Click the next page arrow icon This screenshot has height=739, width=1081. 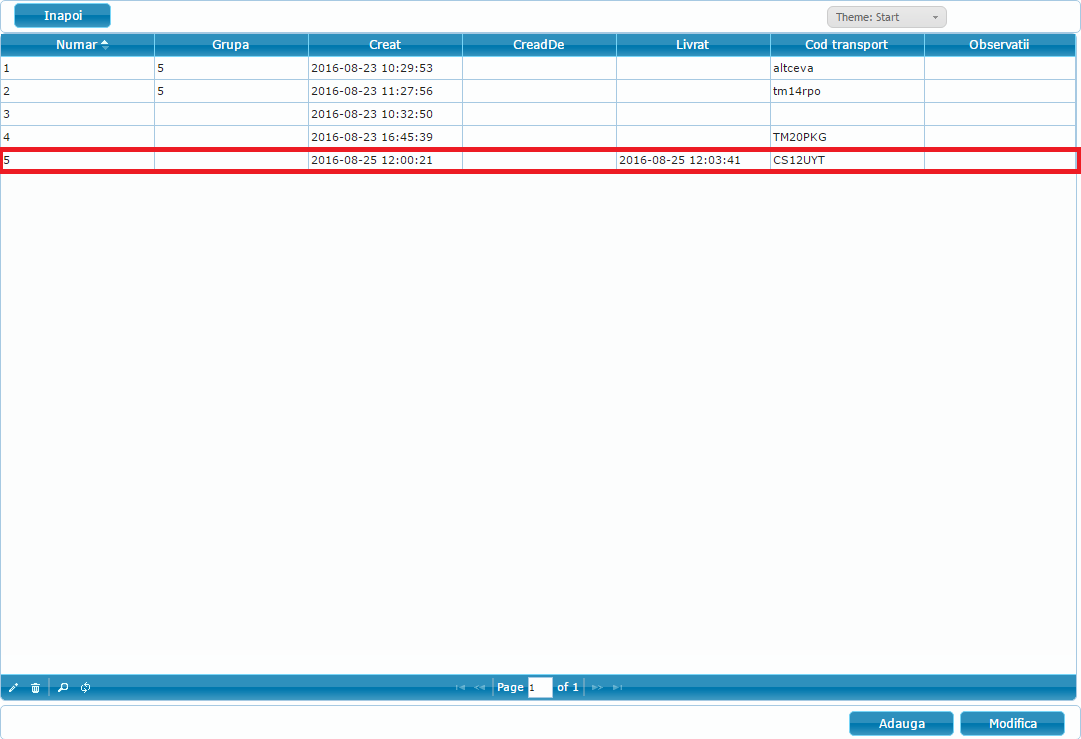(x=597, y=687)
